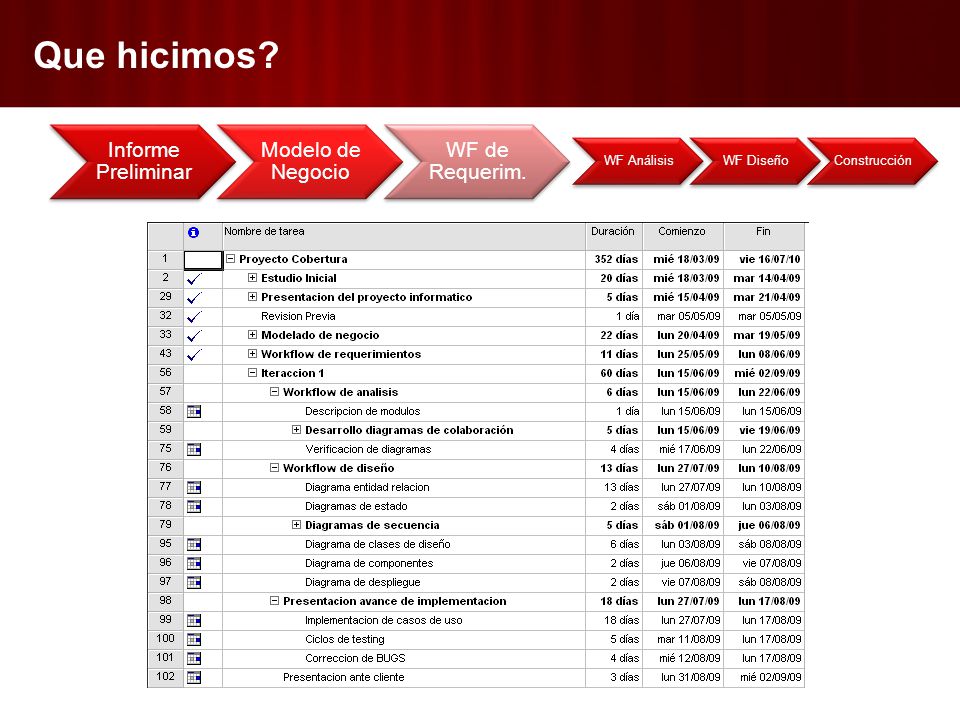
Task: Collapse Presentacion avance de implementacion group
Action: pos(274,601)
